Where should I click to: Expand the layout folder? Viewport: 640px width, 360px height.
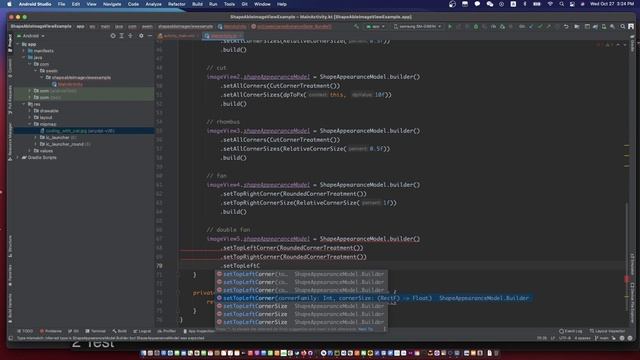tap(30, 118)
